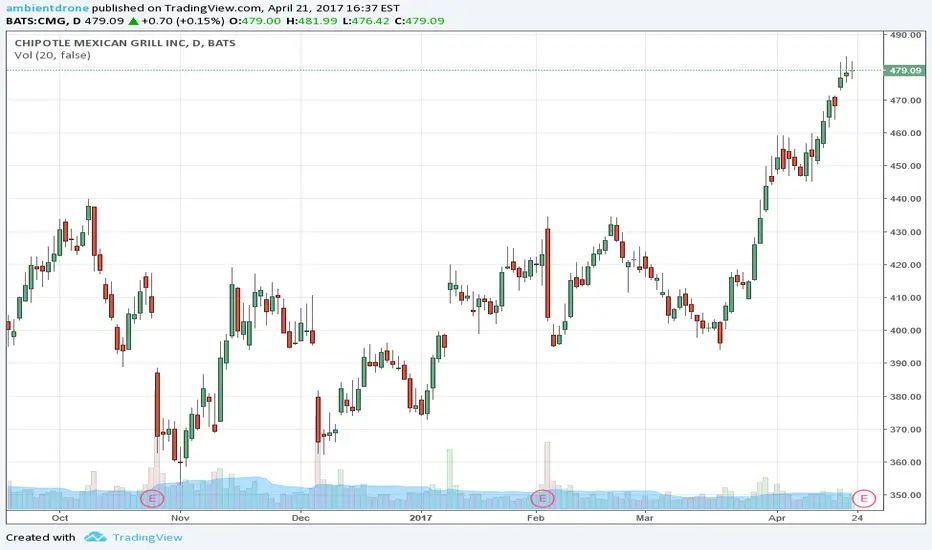The height and width of the screenshot is (550, 932).
Task: Select the earnings marker E before Nov
Action: (x=152, y=498)
